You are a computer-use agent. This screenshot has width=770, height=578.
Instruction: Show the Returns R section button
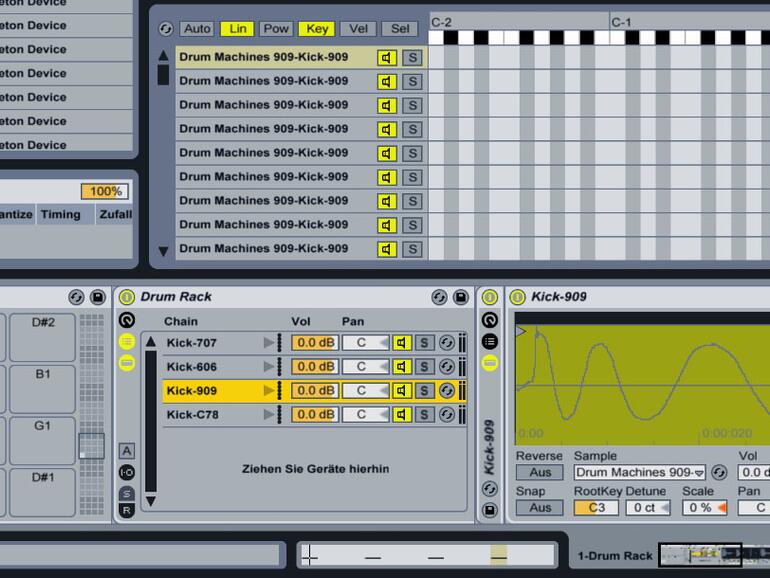pyautogui.click(x=127, y=510)
